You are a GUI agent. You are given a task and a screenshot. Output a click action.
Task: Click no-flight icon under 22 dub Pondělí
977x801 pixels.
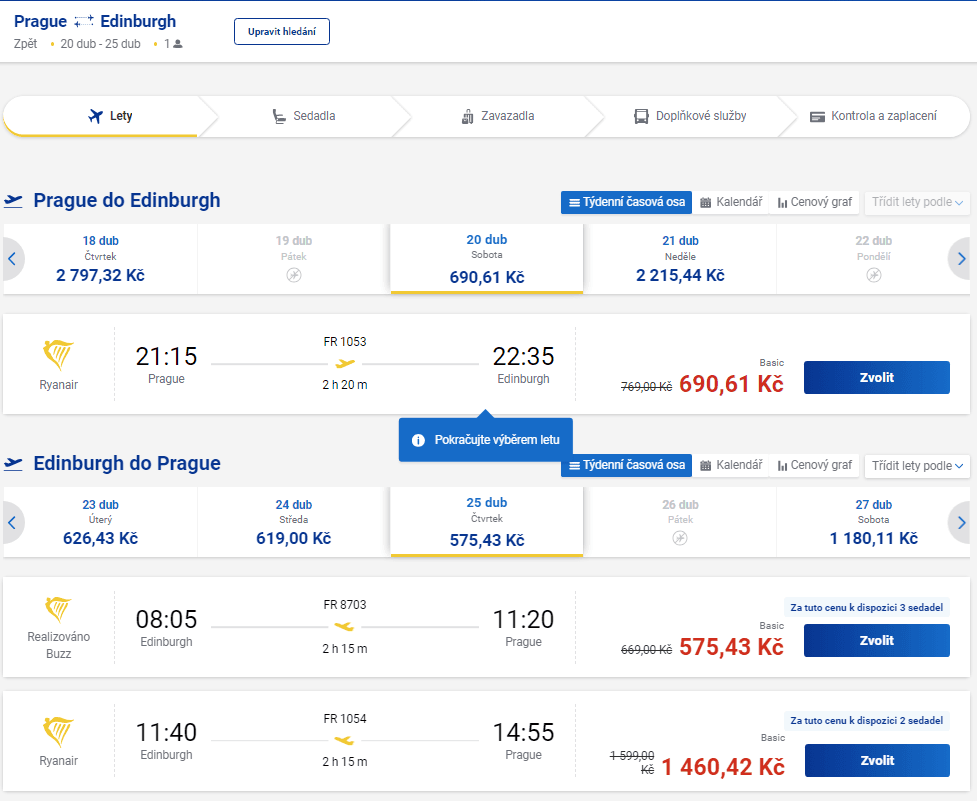point(874,275)
